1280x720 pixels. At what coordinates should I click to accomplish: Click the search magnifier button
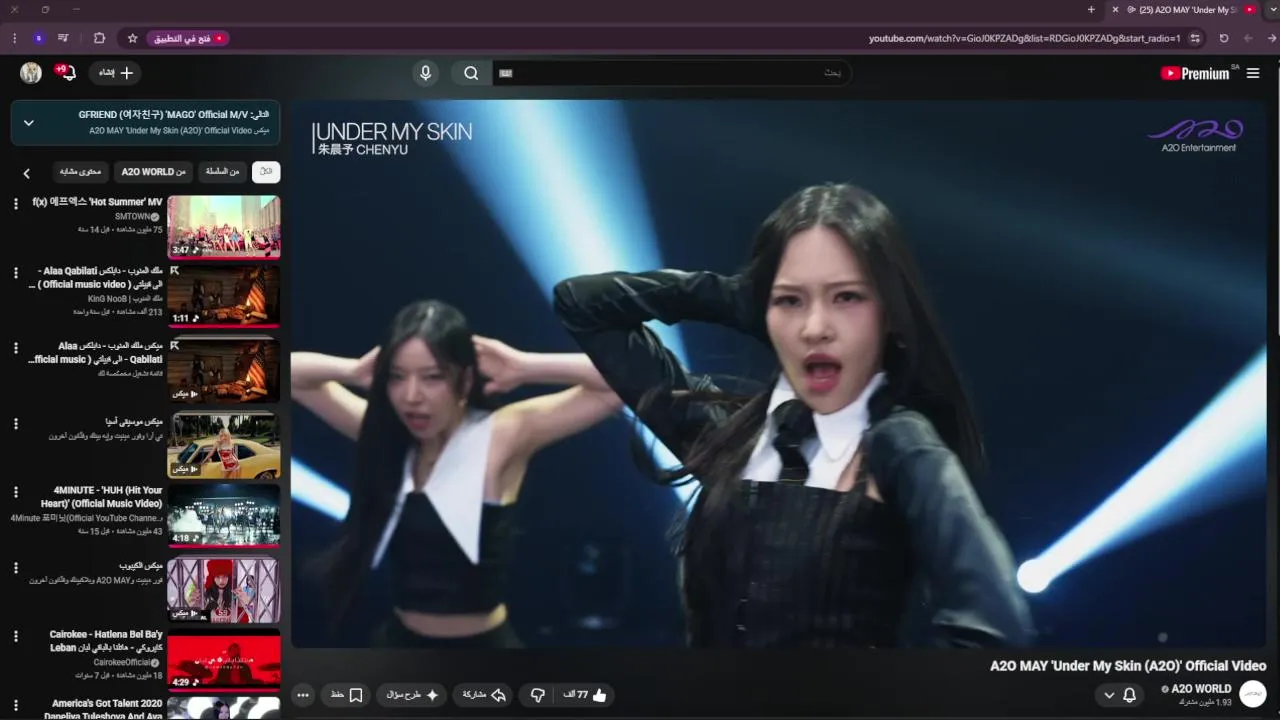471,73
